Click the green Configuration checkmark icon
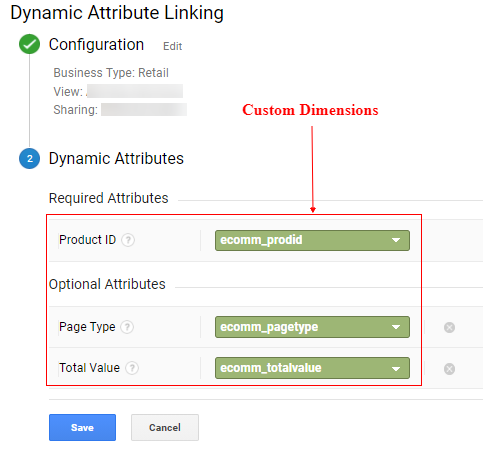 pyautogui.click(x=29, y=44)
